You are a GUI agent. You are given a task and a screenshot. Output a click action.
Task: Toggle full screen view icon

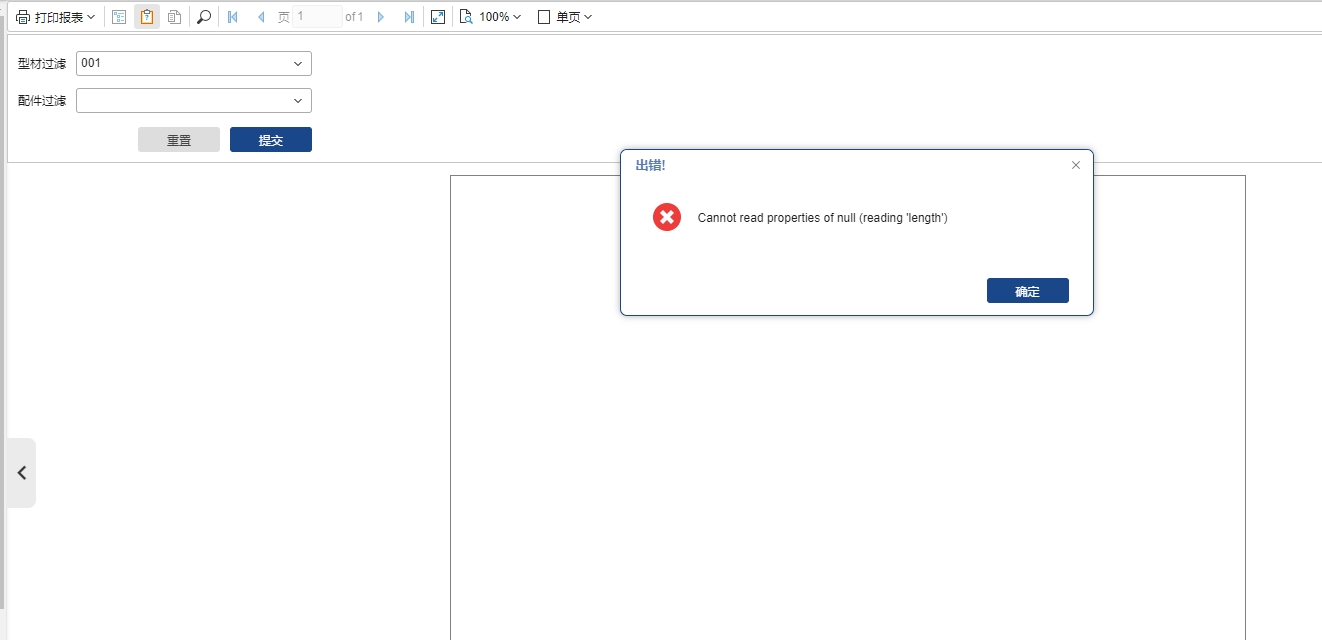[438, 17]
